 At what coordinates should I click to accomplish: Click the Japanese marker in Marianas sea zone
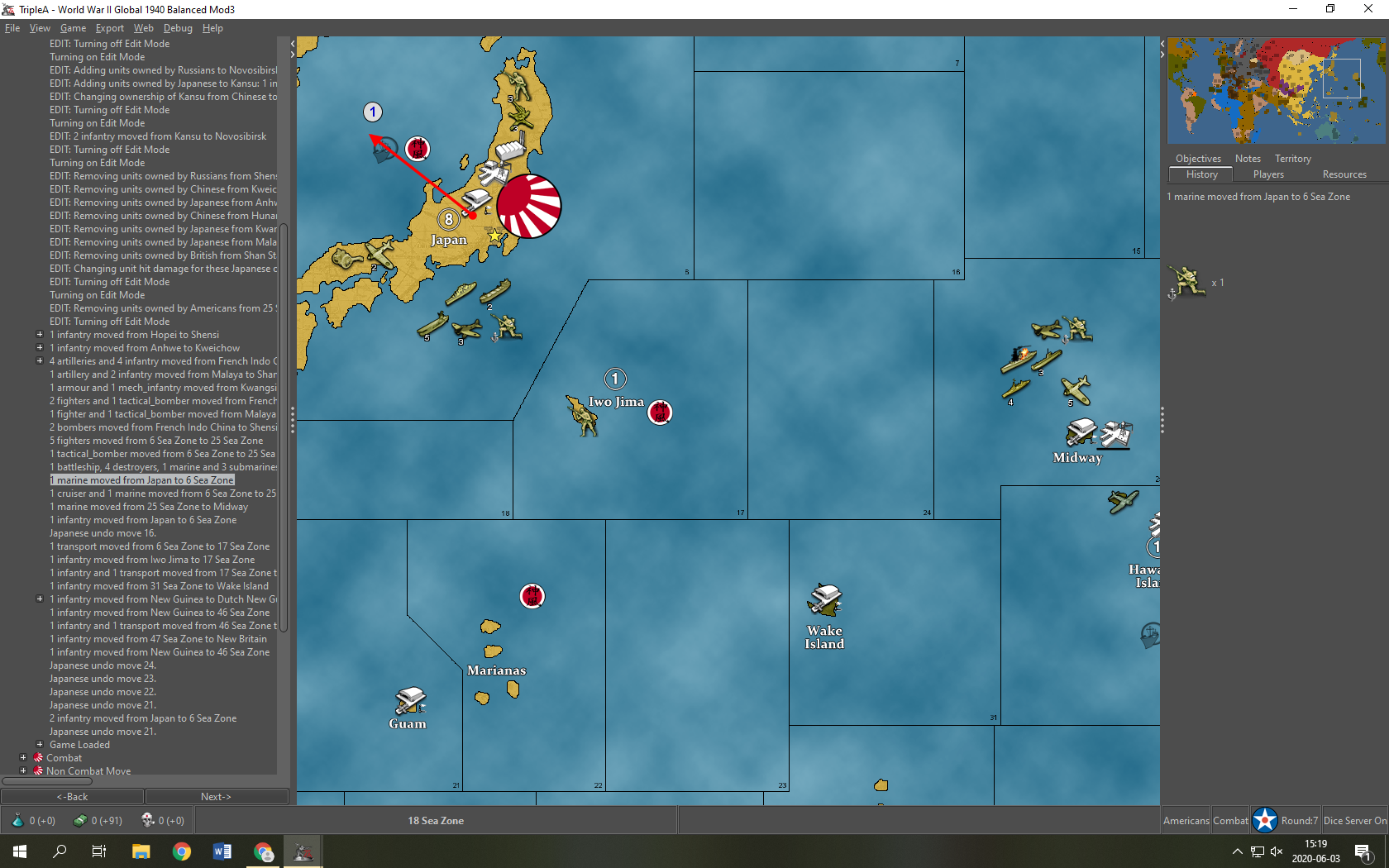coord(532,596)
